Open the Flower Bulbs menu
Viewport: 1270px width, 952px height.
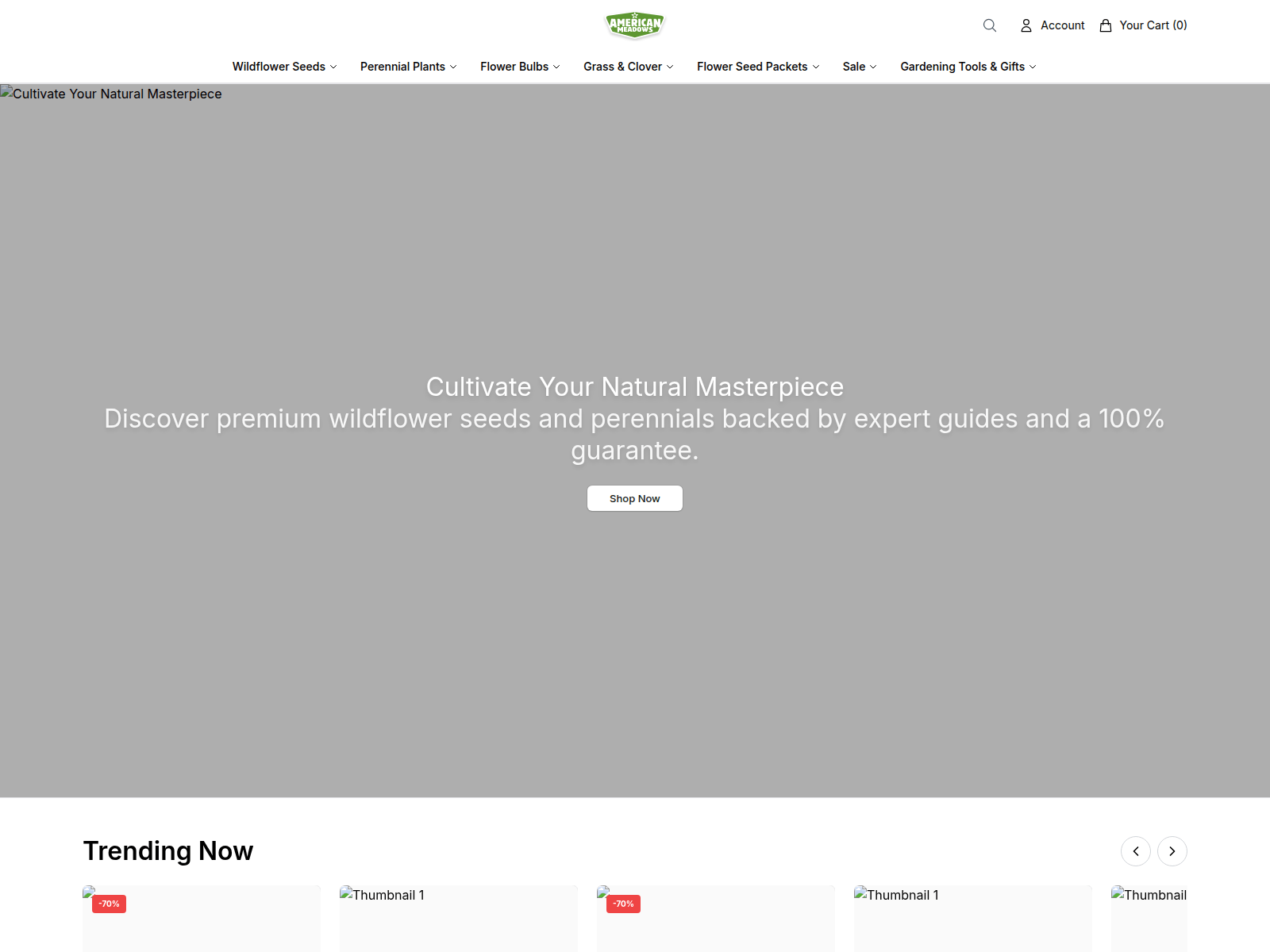pos(514,67)
